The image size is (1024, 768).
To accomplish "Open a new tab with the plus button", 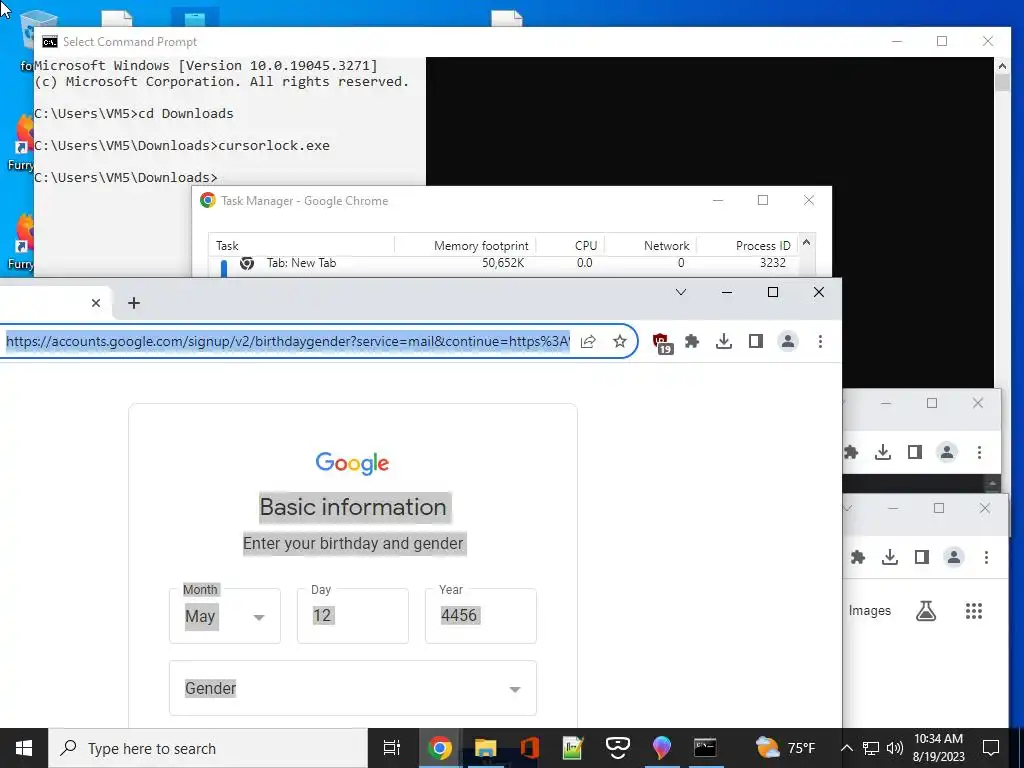I will 134,303.
